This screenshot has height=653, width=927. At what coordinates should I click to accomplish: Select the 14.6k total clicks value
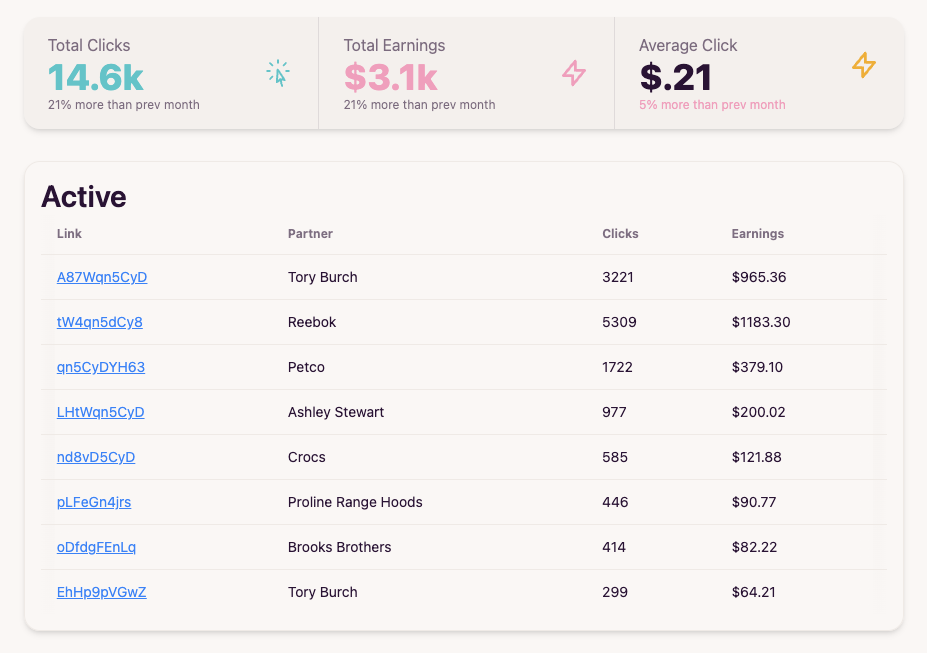95,77
